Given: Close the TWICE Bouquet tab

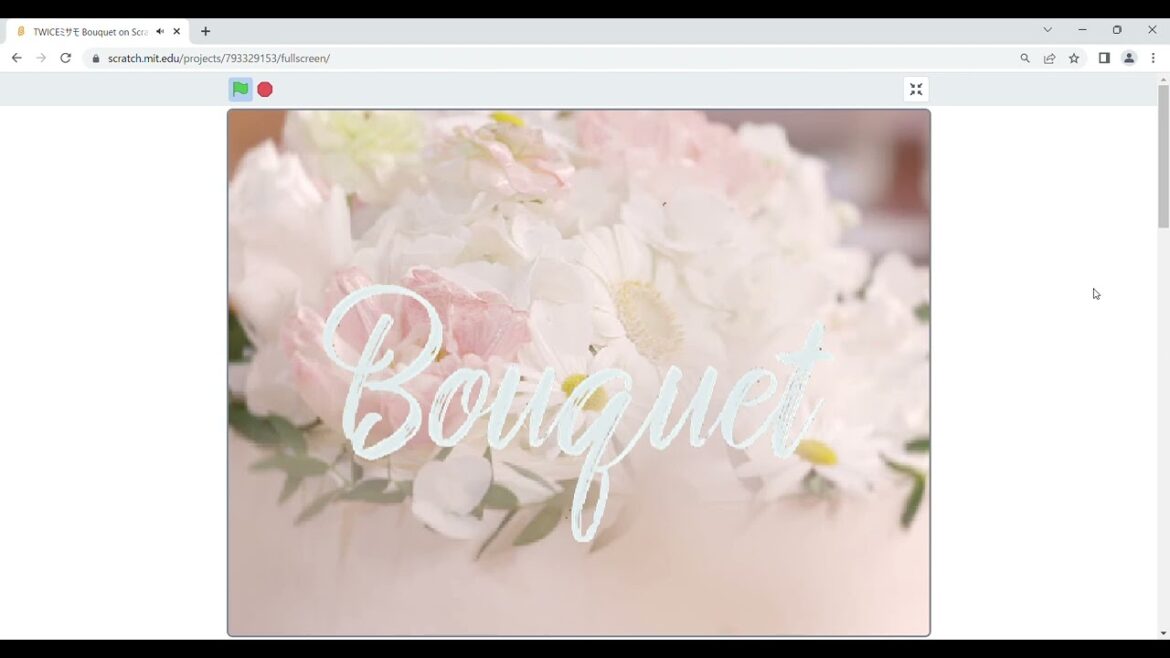Looking at the screenshot, I should pos(177,32).
